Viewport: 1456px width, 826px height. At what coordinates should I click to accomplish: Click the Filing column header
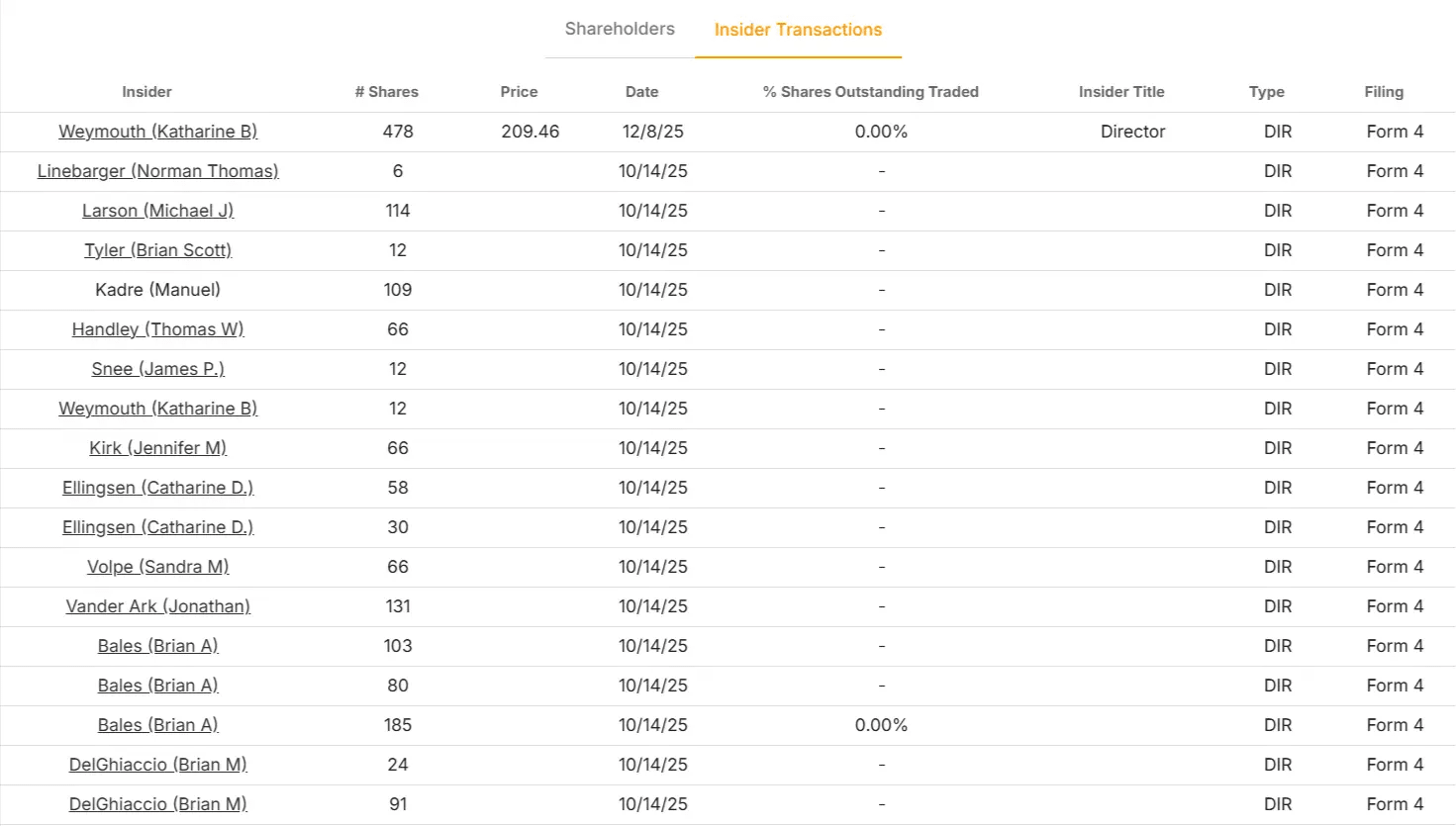tap(1383, 92)
